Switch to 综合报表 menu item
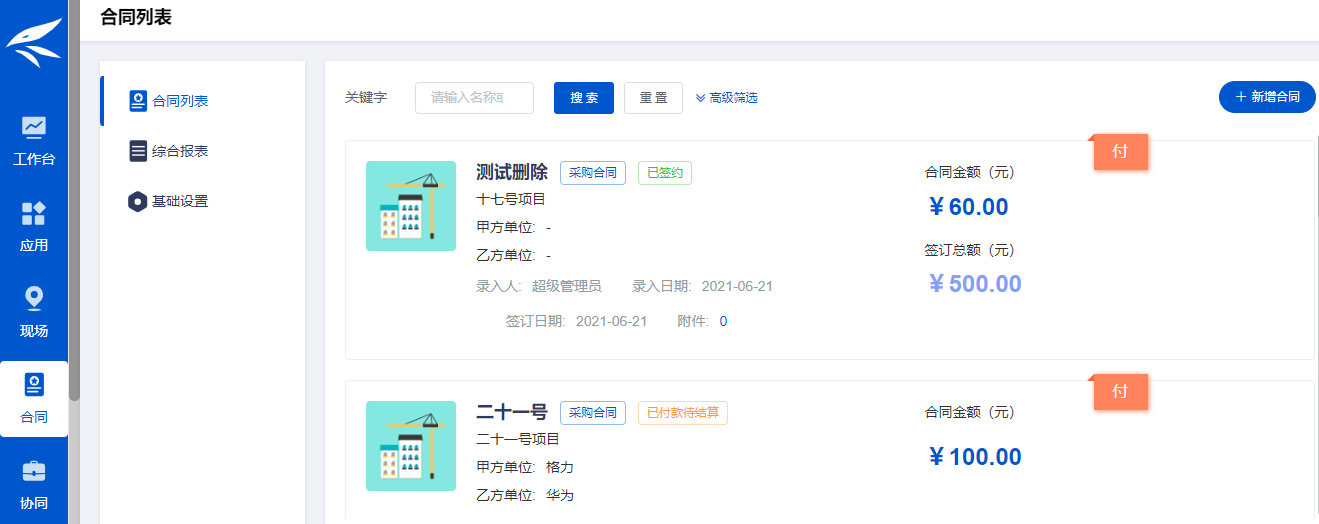Image resolution: width=1319 pixels, height=524 pixels. 180,151
